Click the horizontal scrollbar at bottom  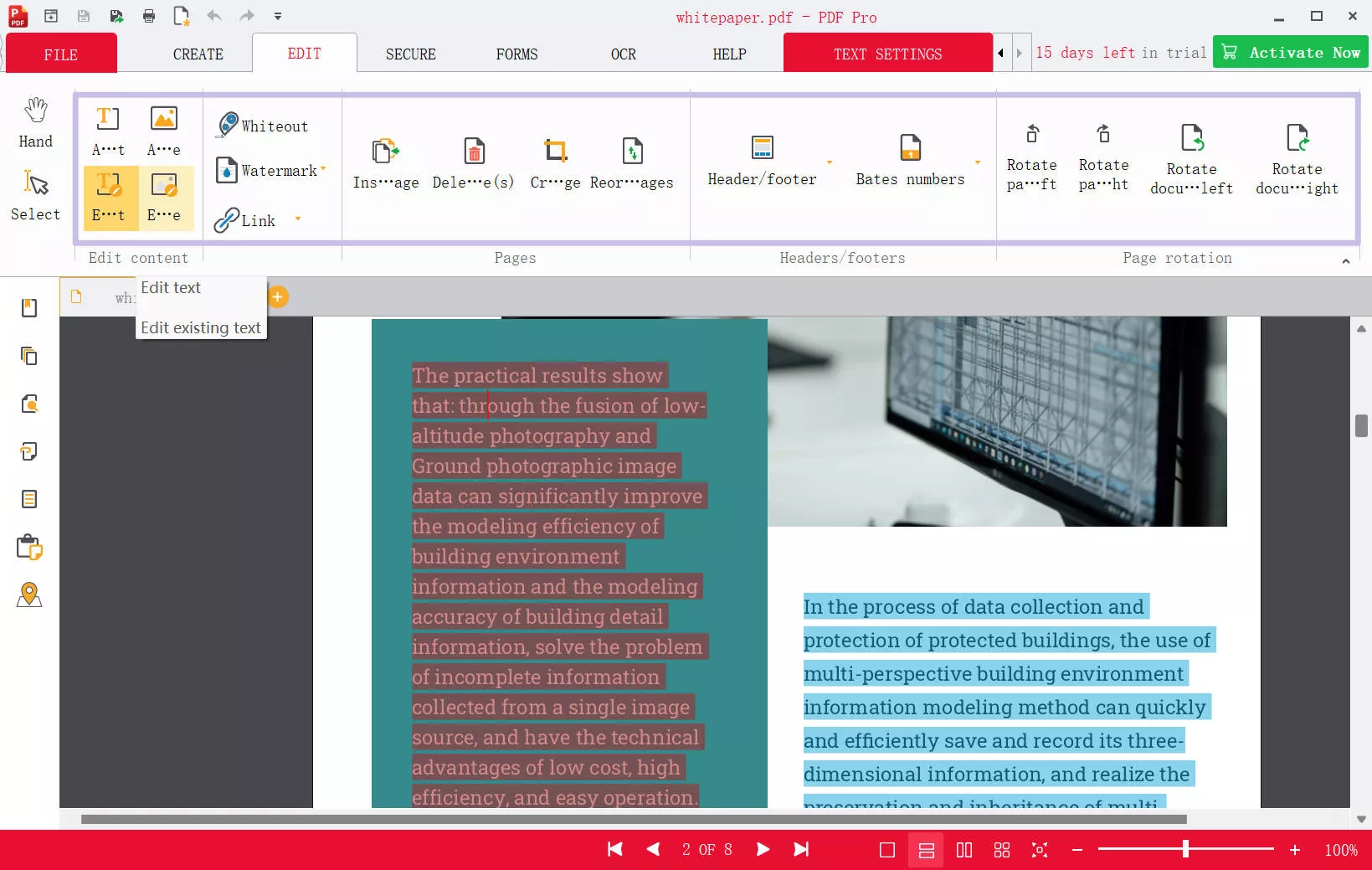click(x=634, y=819)
